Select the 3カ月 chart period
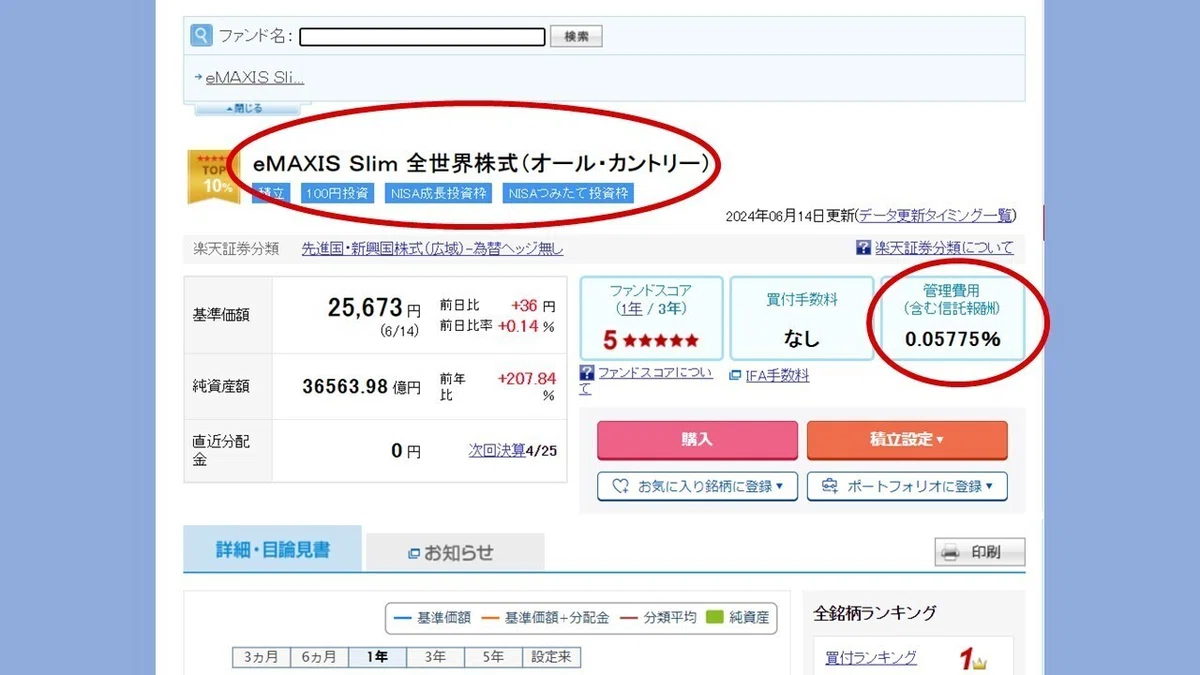The width and height of the screenshot is (1200, 675). 261,657
